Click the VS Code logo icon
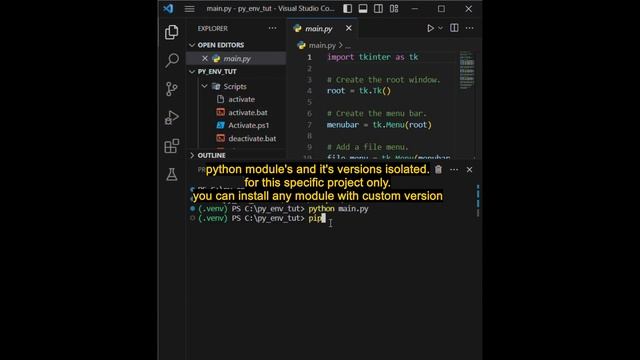 click(168, 9)
